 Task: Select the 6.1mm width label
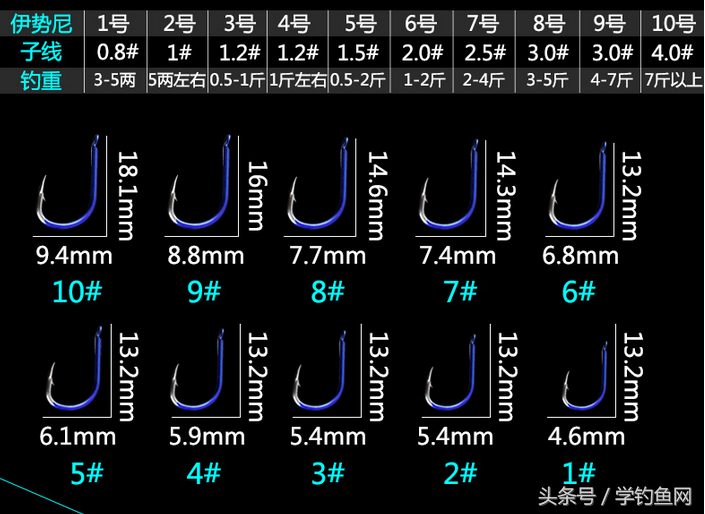[77, 437]
